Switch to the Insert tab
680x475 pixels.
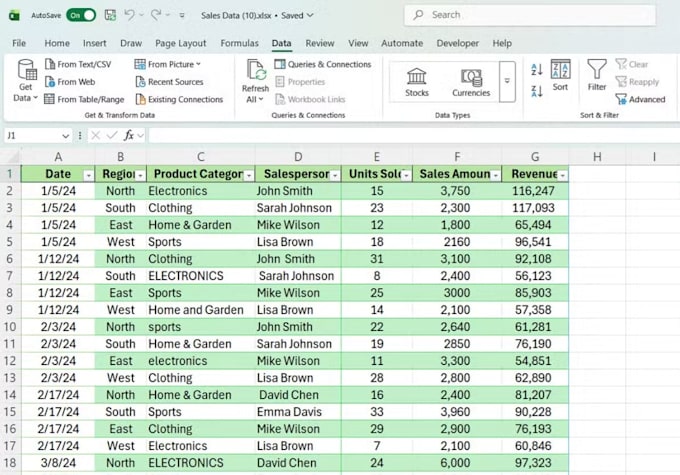click(95, 43)
